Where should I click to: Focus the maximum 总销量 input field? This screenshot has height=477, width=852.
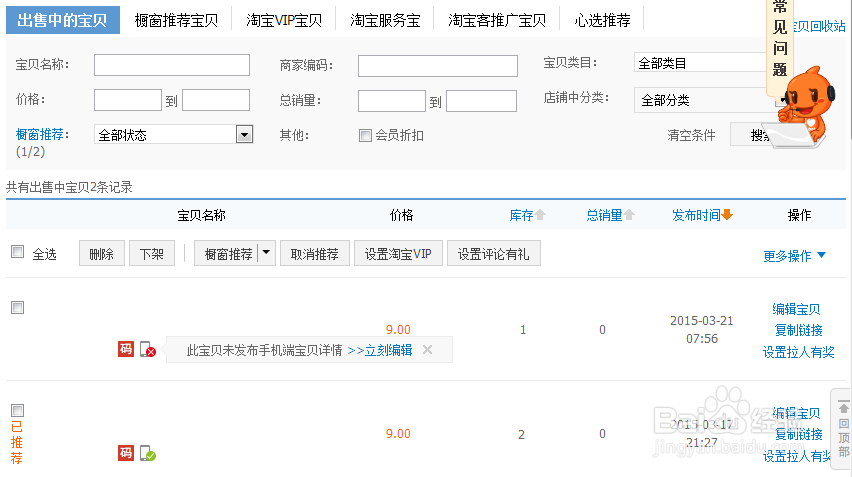click(x=481, y=101)
